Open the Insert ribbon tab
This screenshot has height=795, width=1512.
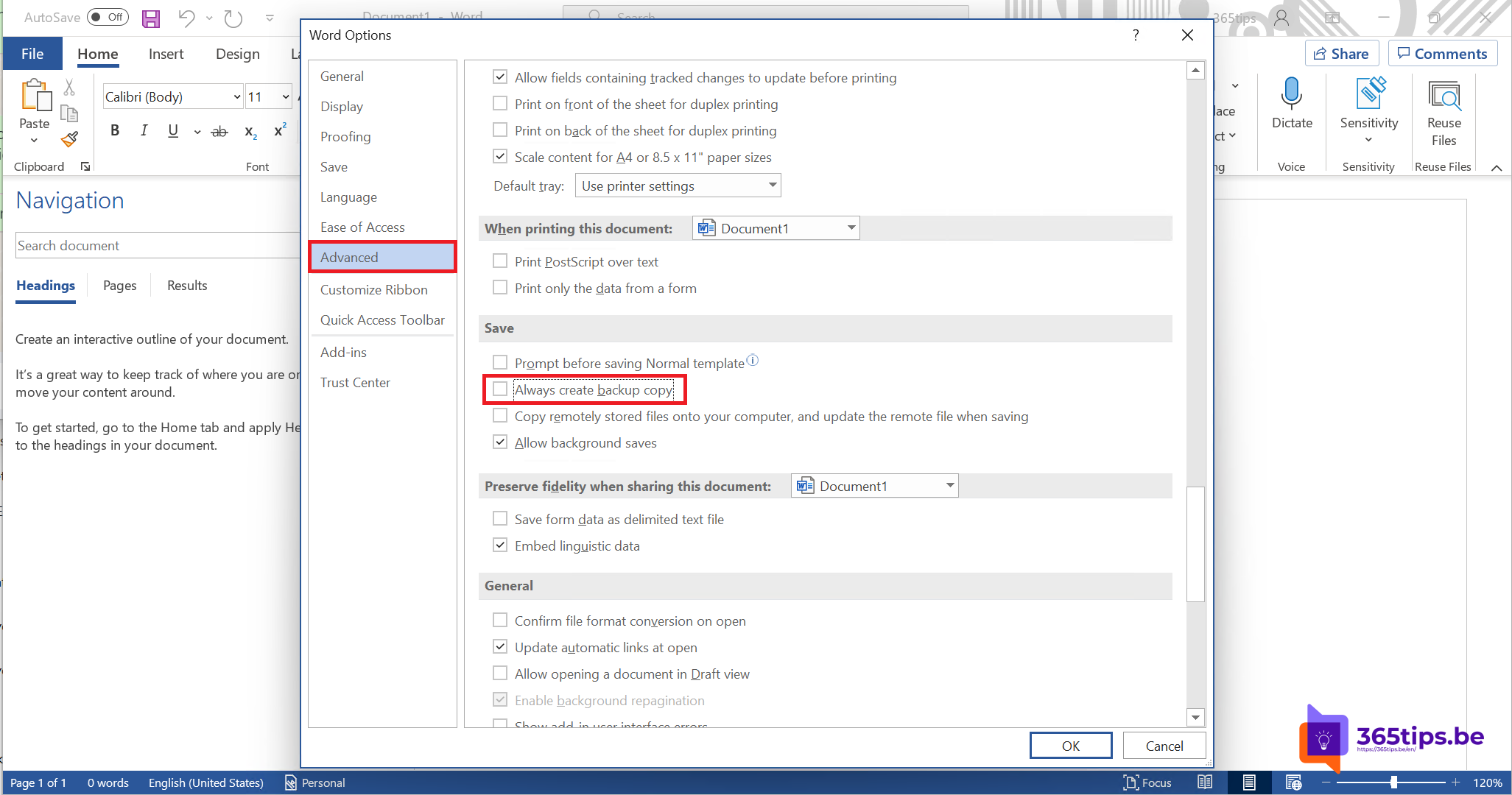(x=166, y=54)
